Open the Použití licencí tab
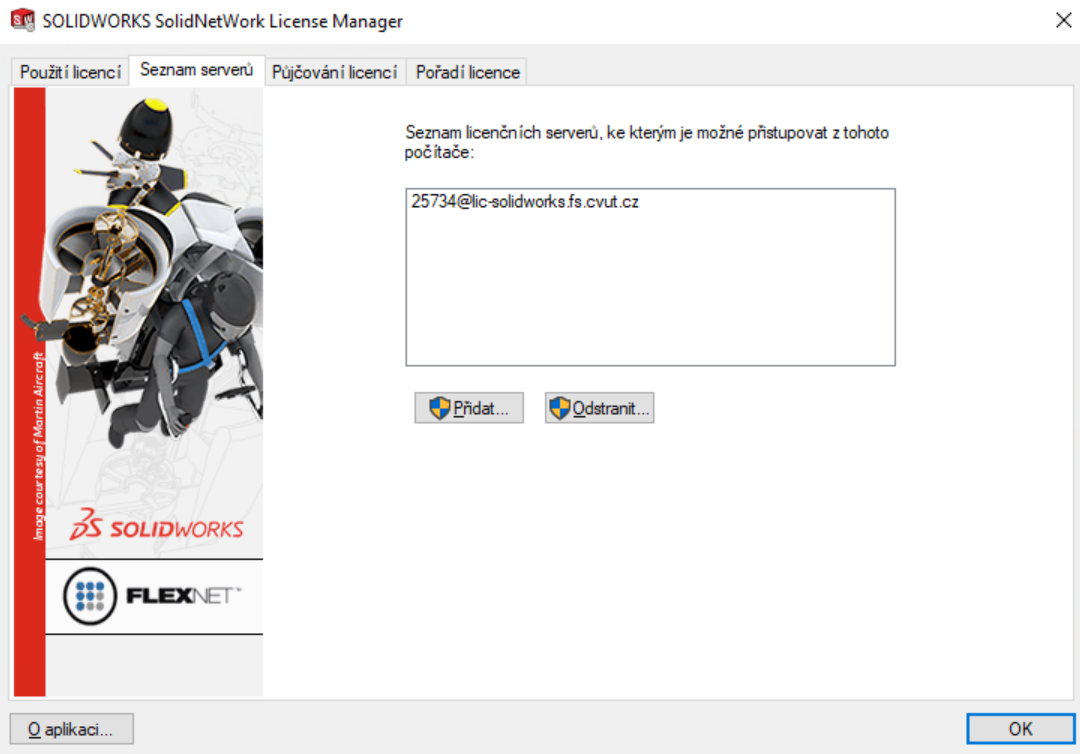This screenshot has height=754, width=1080. coord(70,72)
